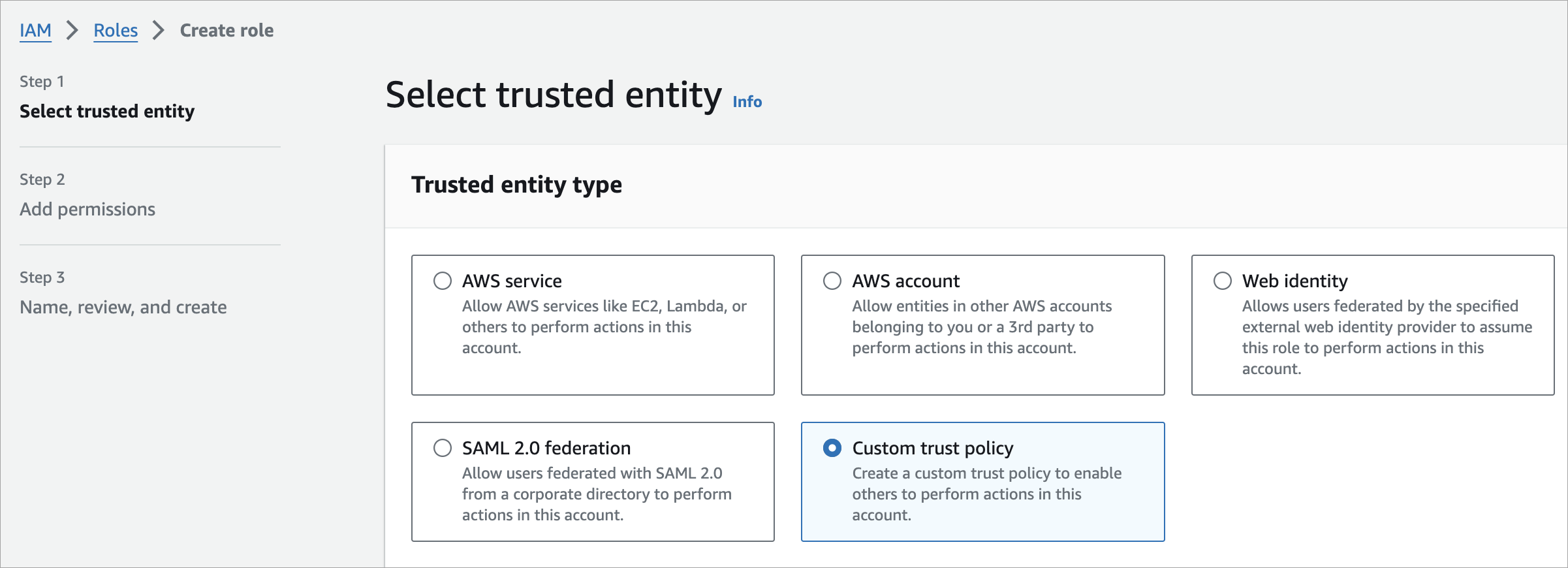1568x568 pixels.
Task: Click the AWS service option title
Action: coord(512,281)
